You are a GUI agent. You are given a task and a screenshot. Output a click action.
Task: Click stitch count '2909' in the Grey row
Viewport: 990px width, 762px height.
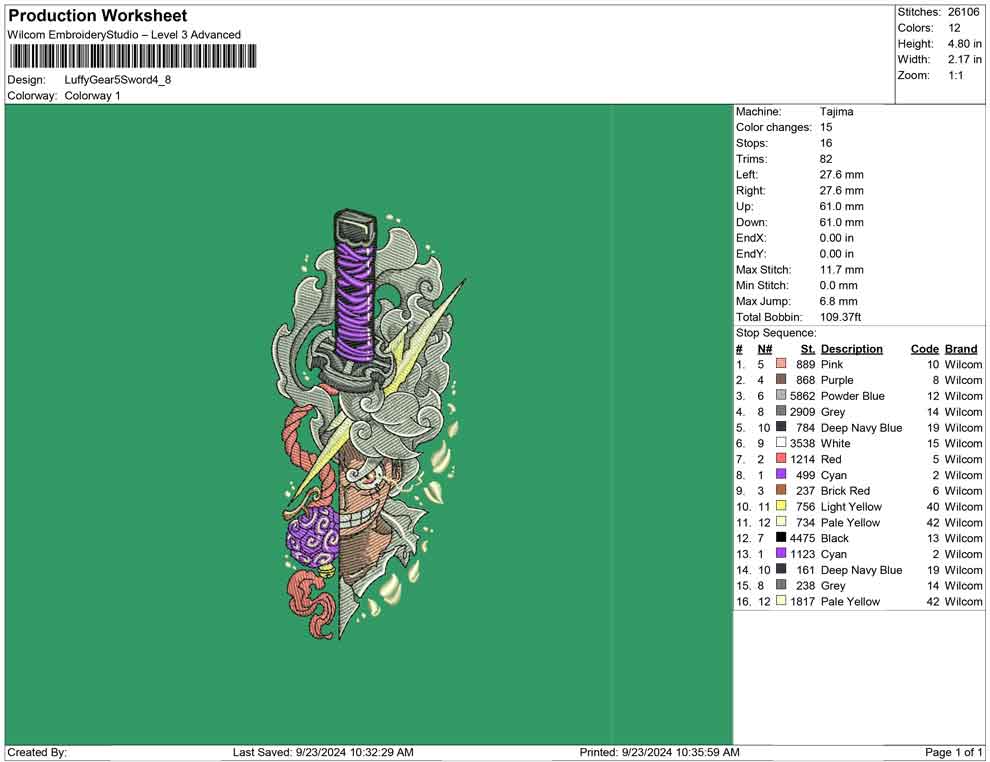click(802, 412)
